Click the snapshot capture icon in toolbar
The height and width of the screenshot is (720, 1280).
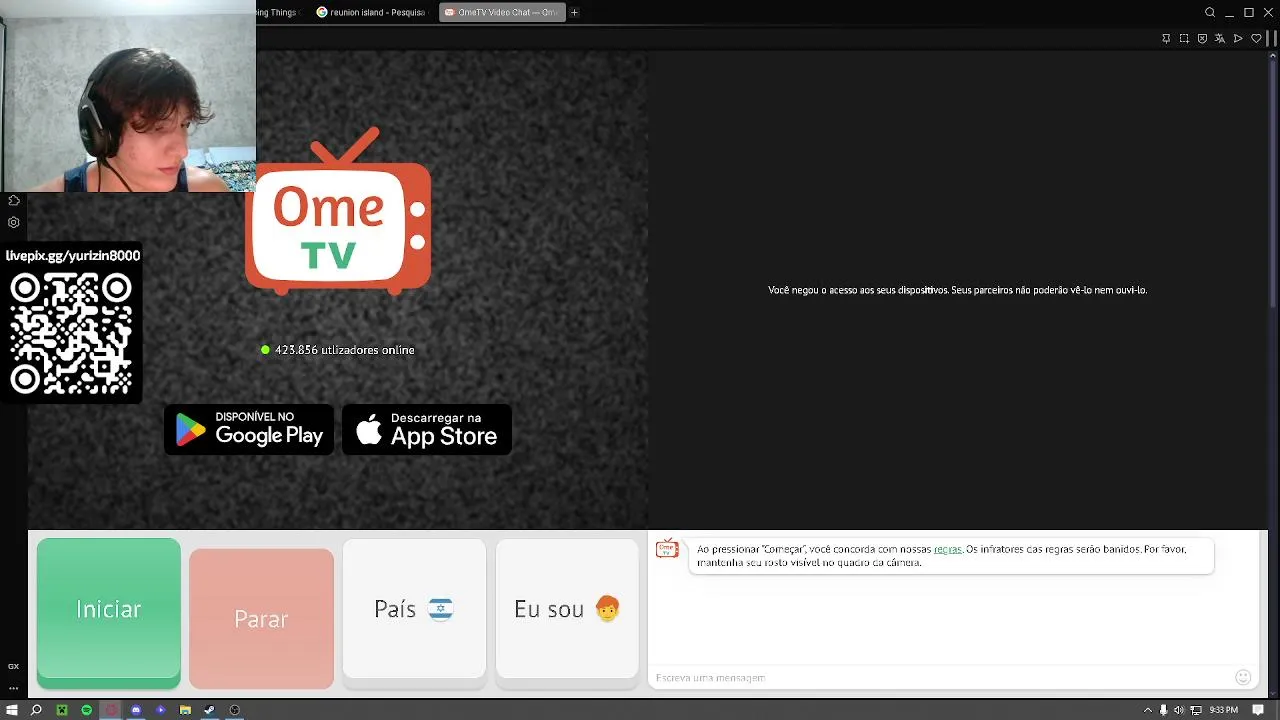(x=1184, y=38)
